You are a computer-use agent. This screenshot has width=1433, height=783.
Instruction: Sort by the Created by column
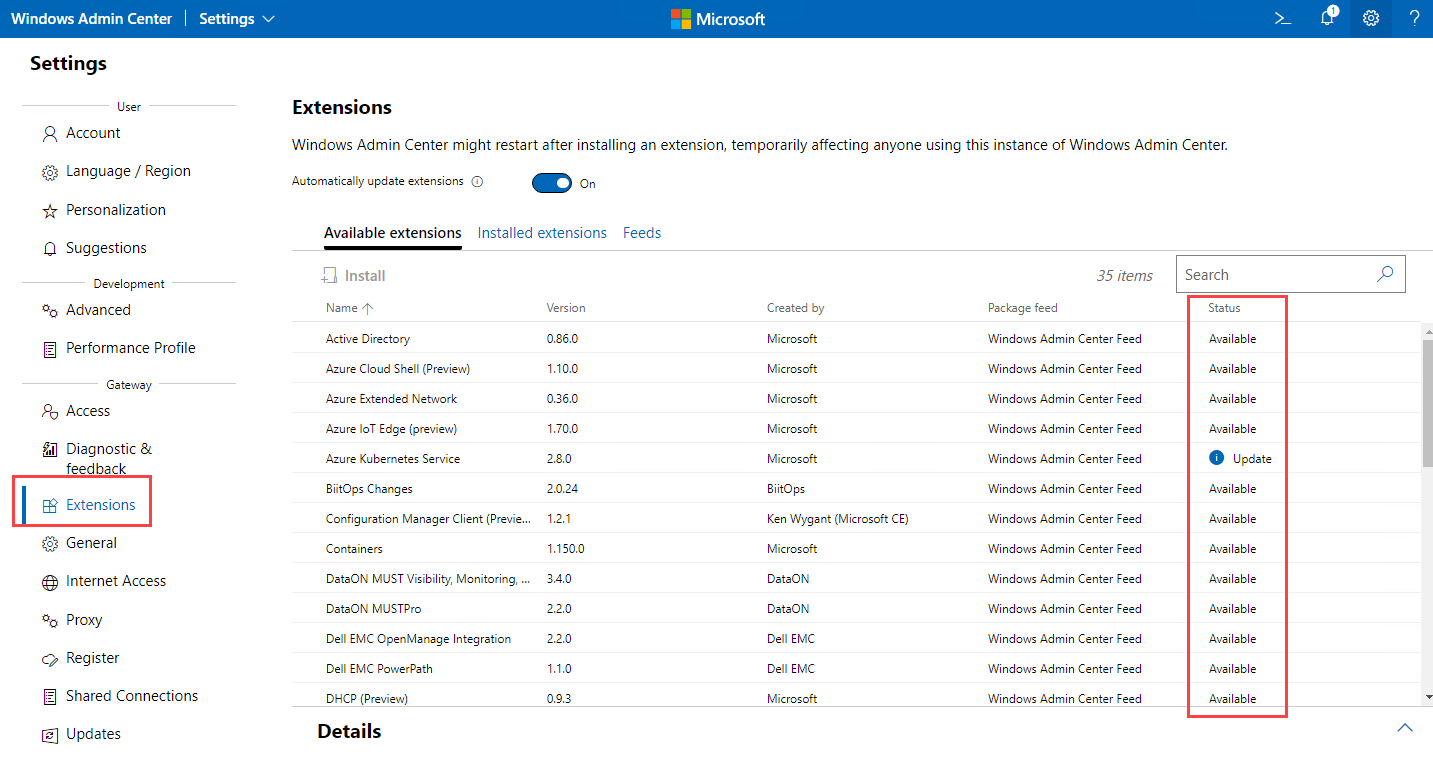coord(795,308)
